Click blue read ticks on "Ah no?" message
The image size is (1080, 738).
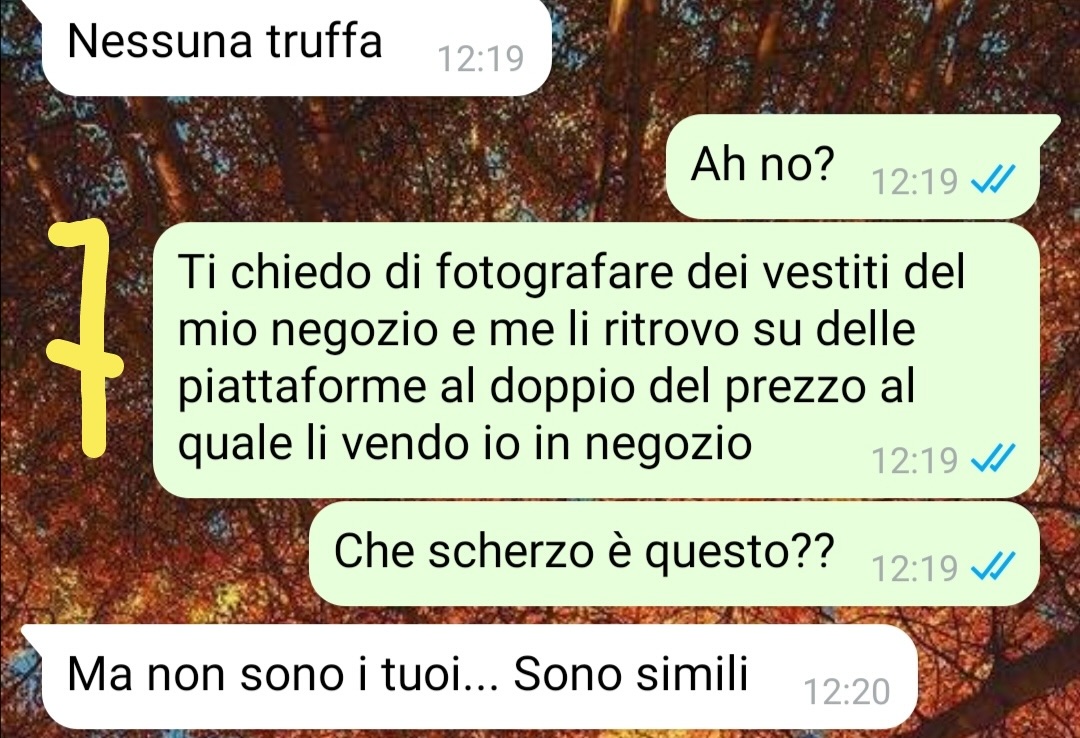[992, 181]
